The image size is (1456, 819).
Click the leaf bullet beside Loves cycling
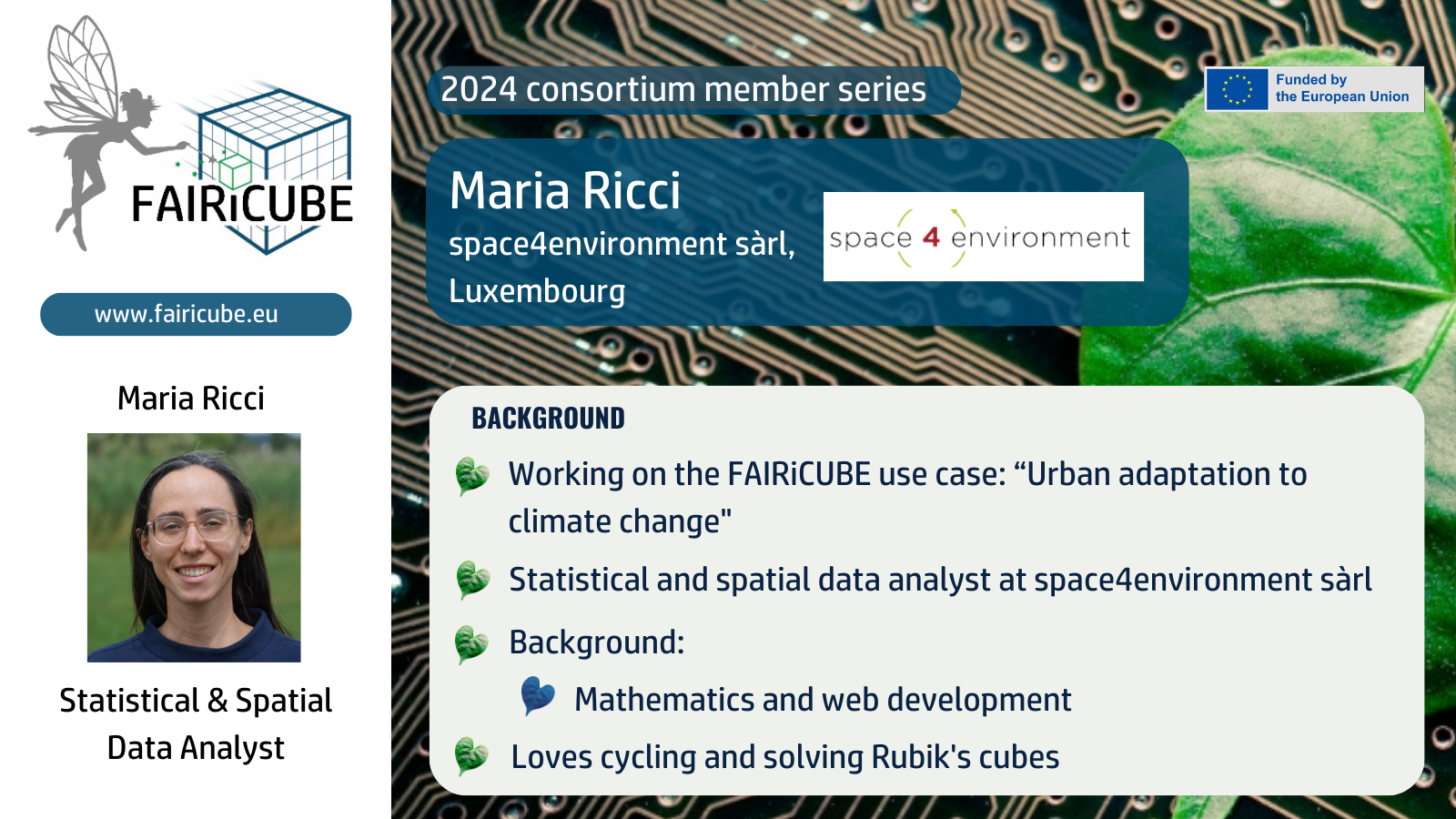(x=472, y=756)
